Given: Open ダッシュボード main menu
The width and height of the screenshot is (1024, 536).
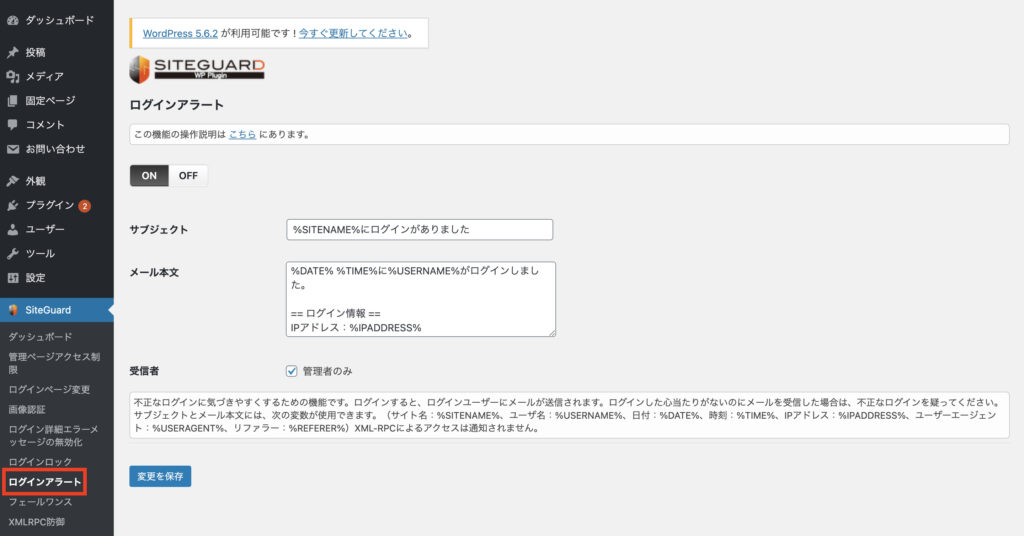Looking at the screenshot, I should click(57, 20).
